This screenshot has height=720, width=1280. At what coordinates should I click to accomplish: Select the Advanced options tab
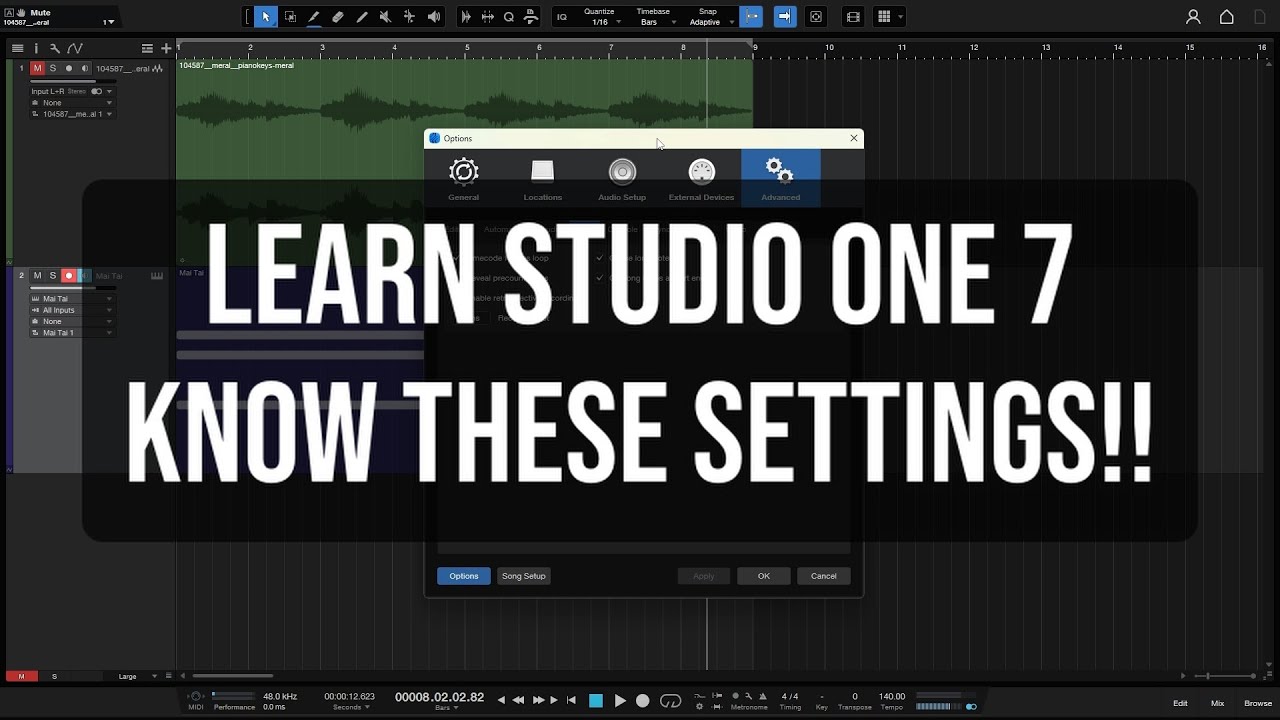click(x=781, y=179)
